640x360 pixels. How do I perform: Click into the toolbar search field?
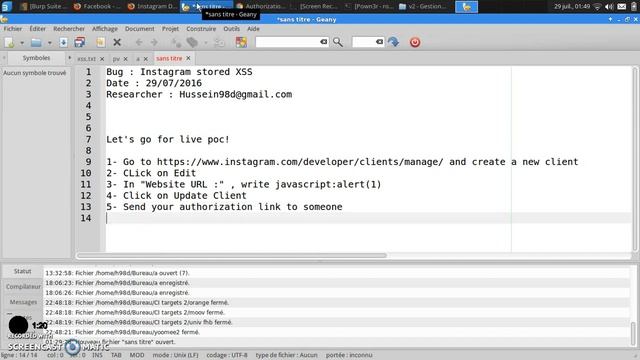coord(288,42)
